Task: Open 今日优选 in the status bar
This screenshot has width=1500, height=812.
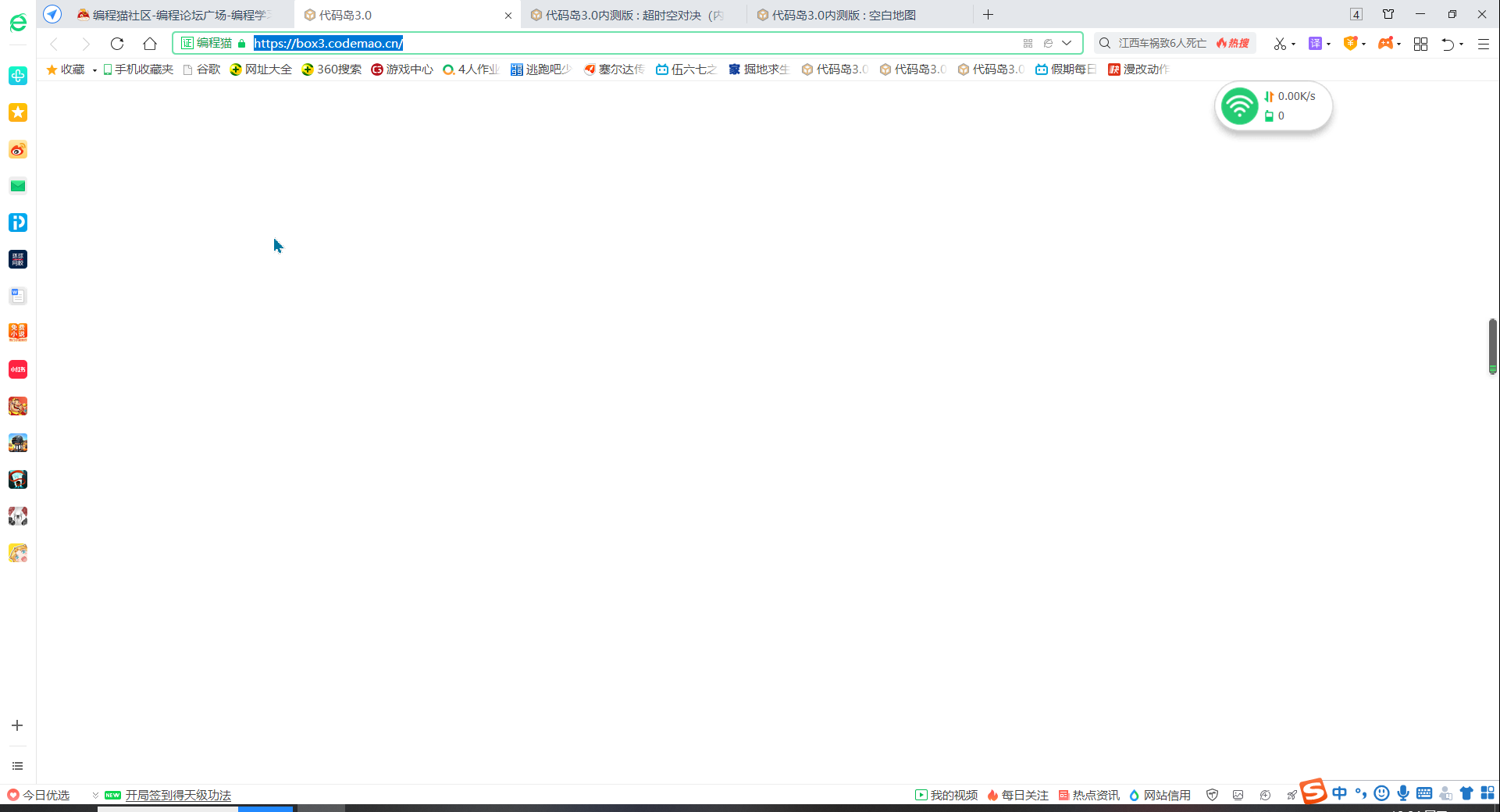Action: (x=39, y=795)
